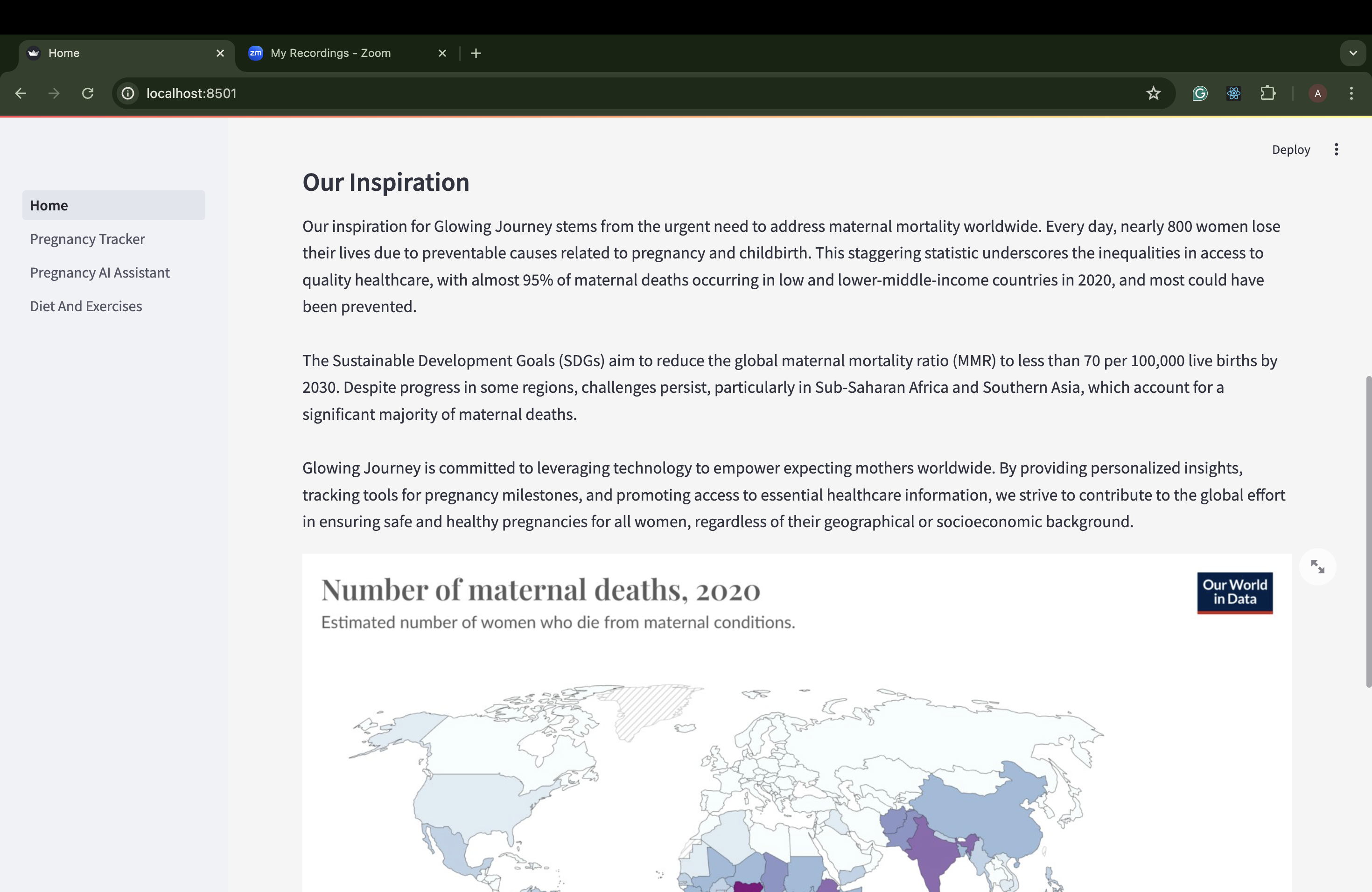Image resolution: width=1372 pixels, height=892 pixels.
Task: Bookmark this page with star icon
Action: pyautogui.click(x=1153, y=93)
